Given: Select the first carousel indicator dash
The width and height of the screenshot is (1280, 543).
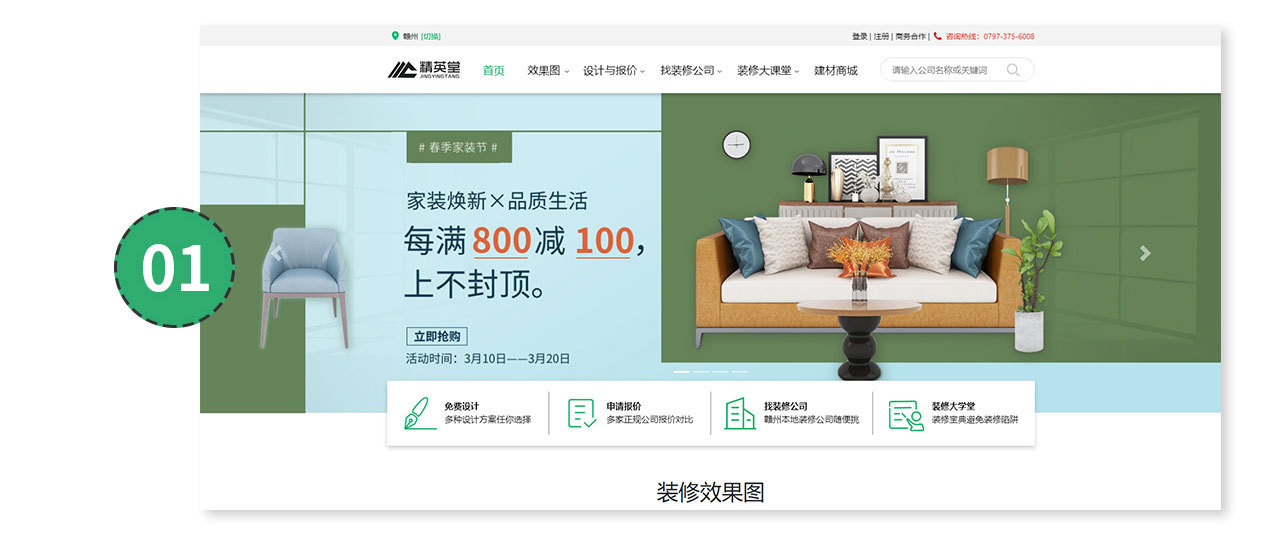Looking at the screenshot, I should (x=681, y=372).
